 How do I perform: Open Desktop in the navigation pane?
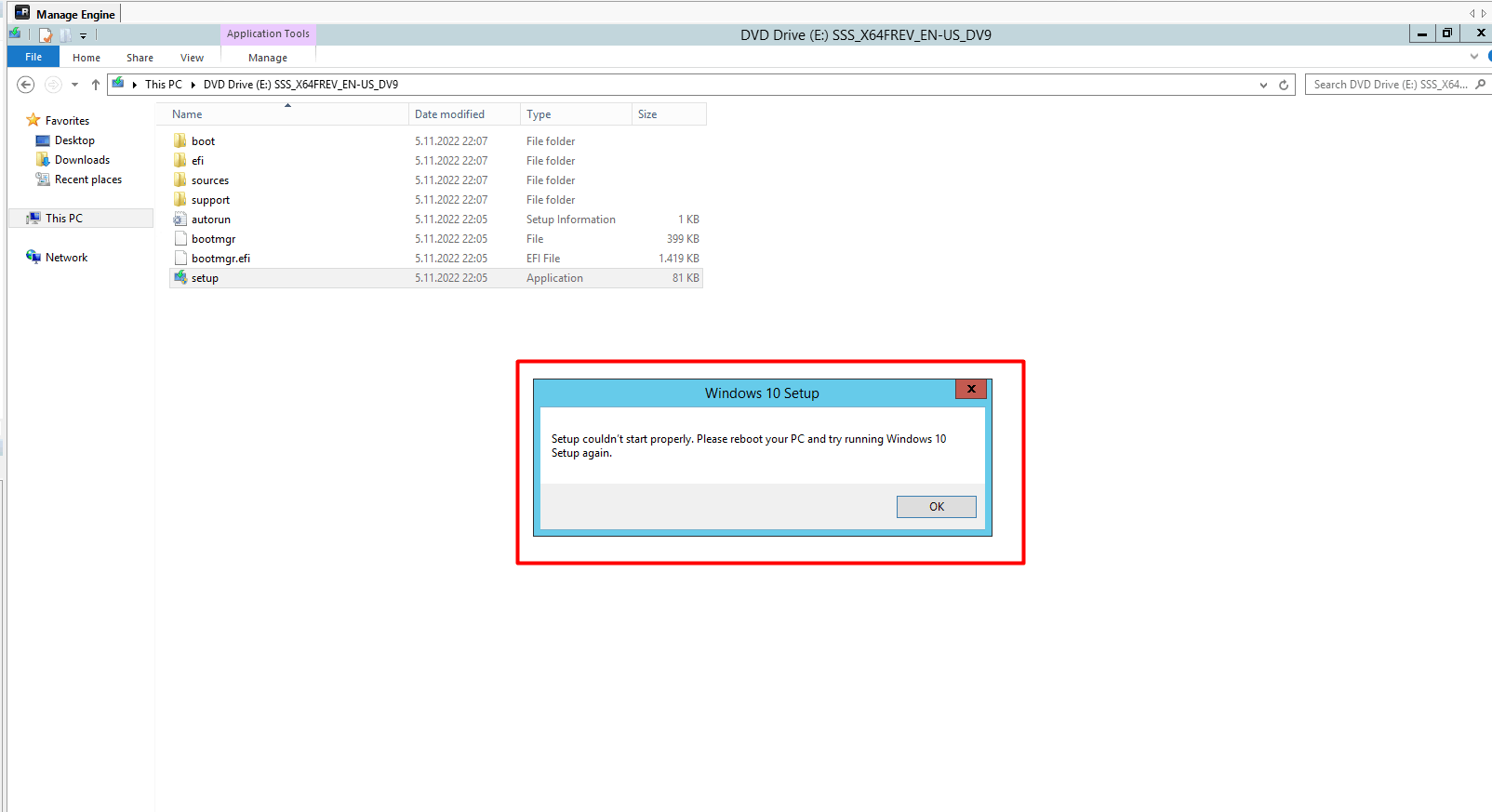(x=74, y=140)
